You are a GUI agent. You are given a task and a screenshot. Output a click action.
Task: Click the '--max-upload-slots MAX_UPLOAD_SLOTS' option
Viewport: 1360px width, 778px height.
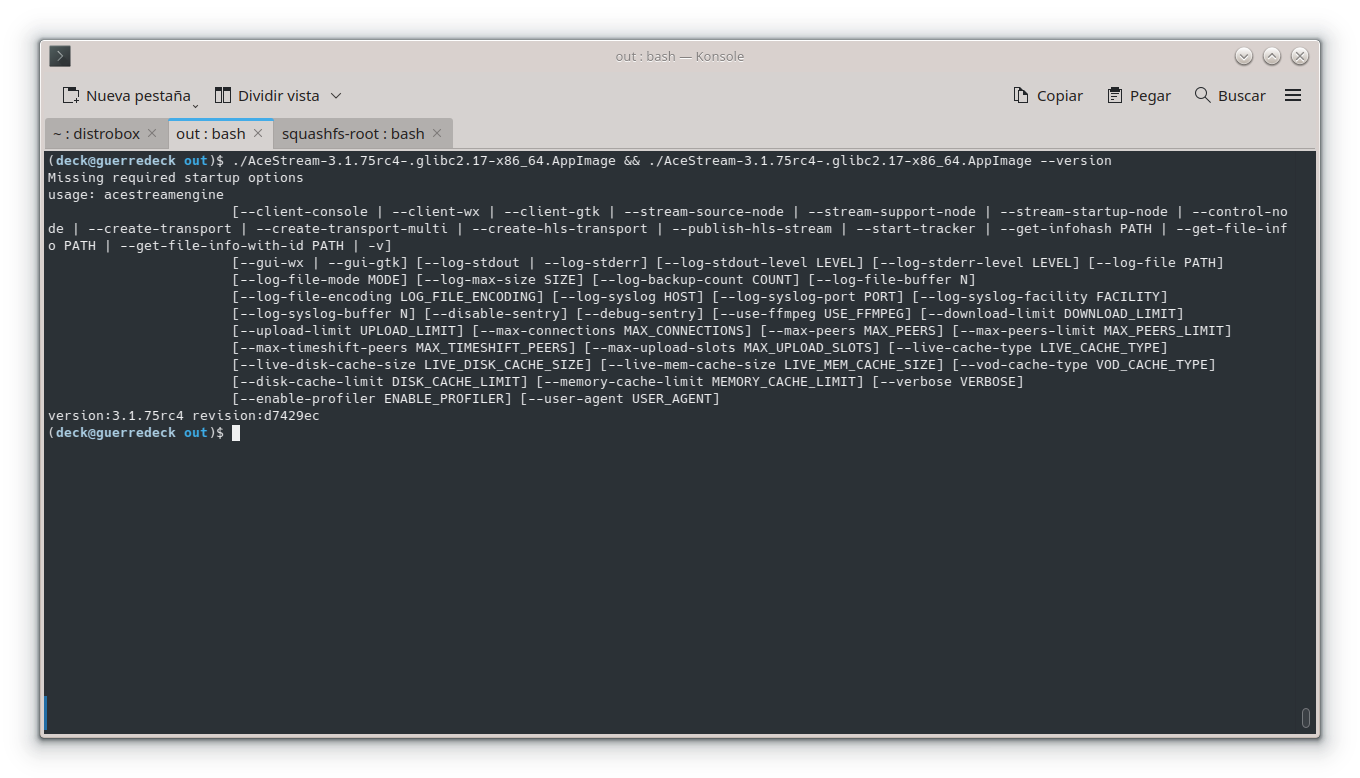point(732,348)
